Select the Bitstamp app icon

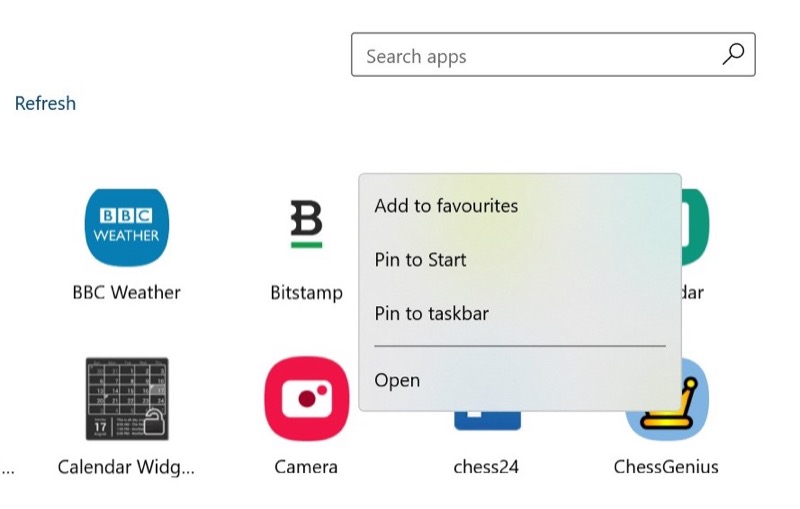coord(306,224)
